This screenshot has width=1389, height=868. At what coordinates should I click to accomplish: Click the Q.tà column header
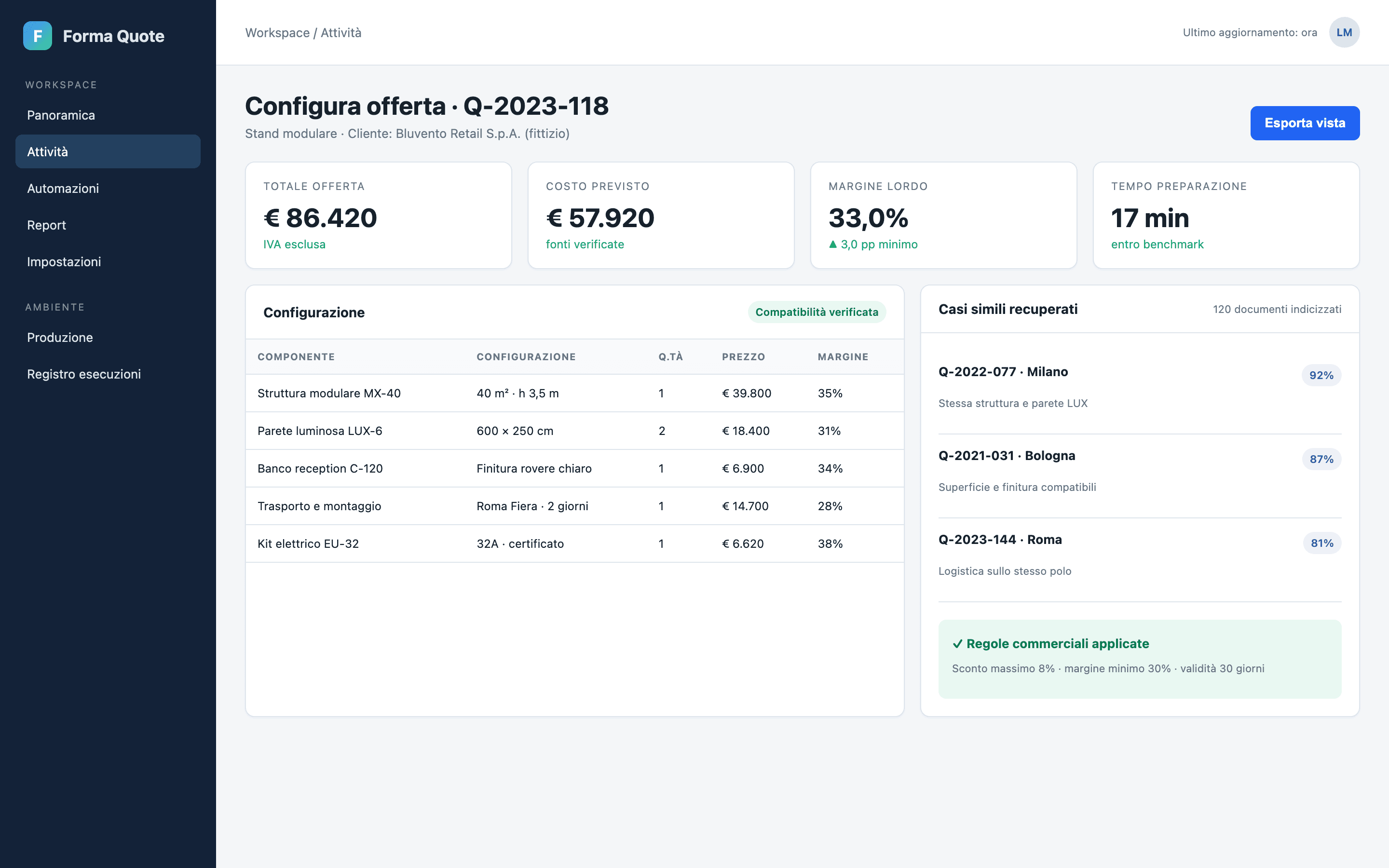[x=670, y=356]
